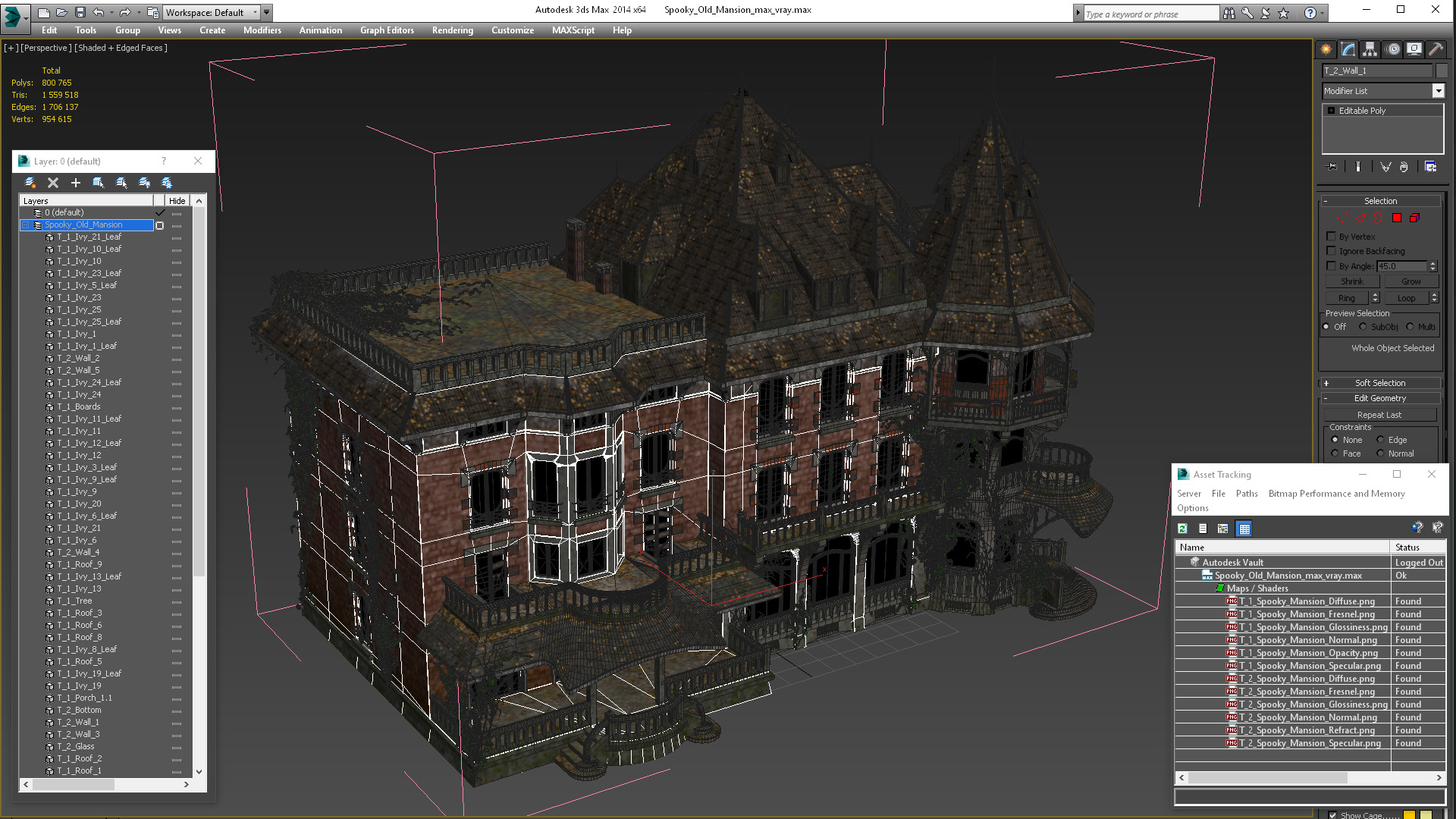Toggle By Angle checkbox on

[1332, 266]
